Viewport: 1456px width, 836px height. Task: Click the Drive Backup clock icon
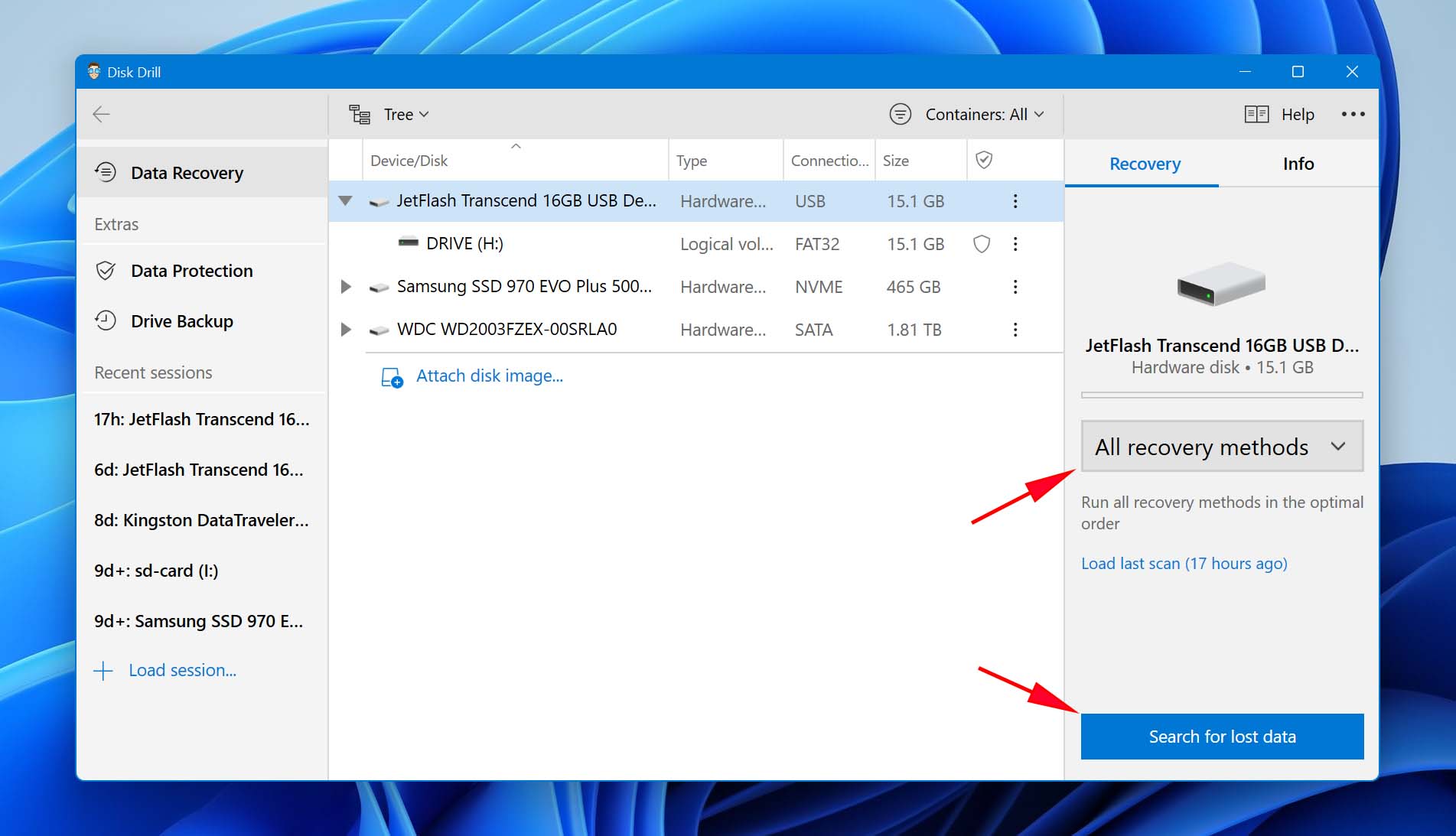point(106,320)
